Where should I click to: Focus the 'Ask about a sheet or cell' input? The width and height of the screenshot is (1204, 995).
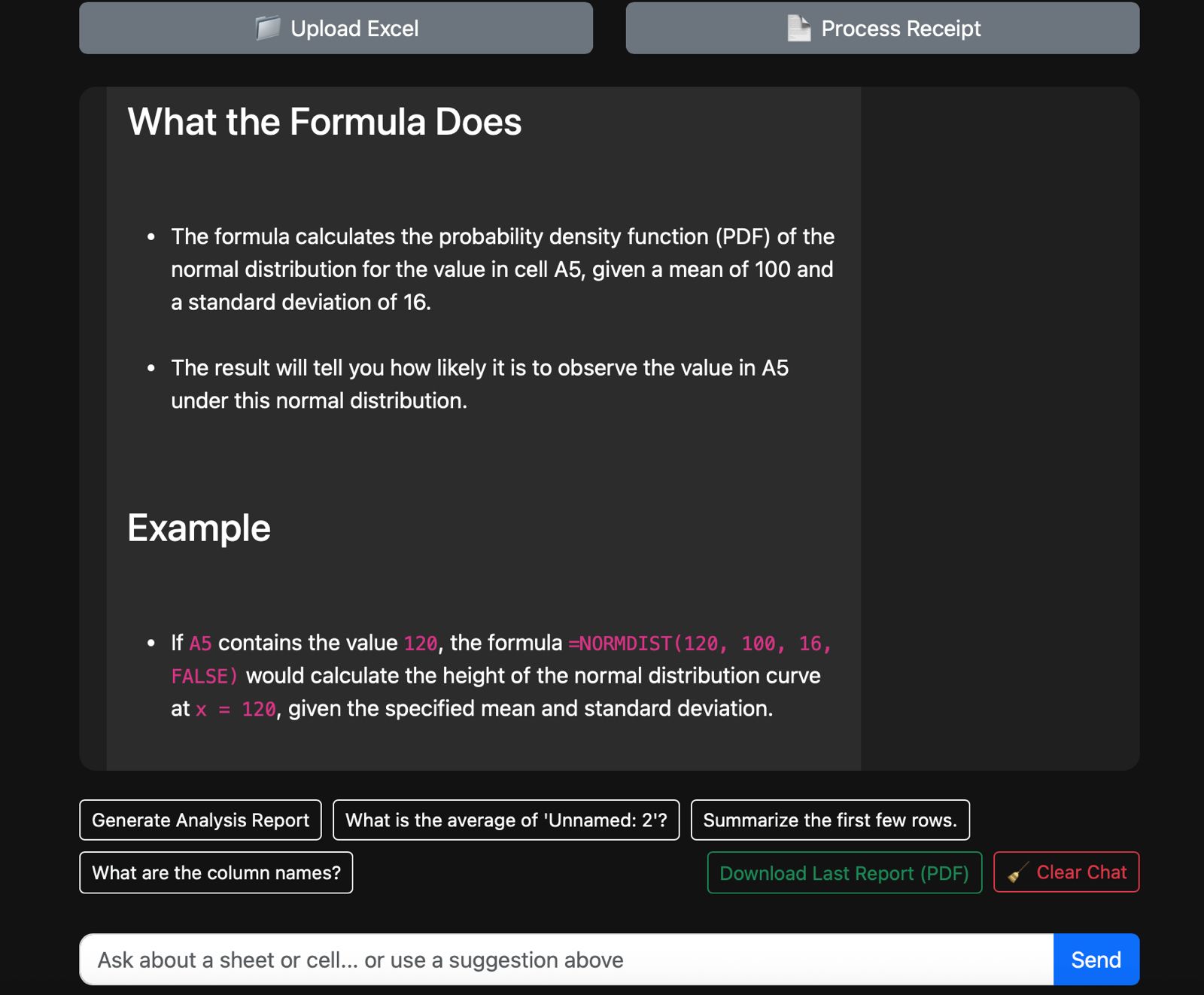click(567, 960)
